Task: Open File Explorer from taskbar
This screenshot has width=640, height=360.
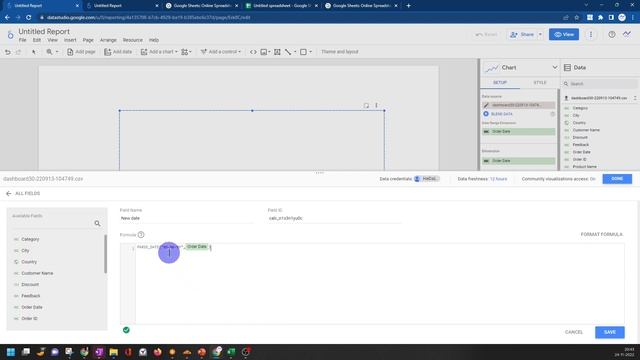Action: [113, 352]
